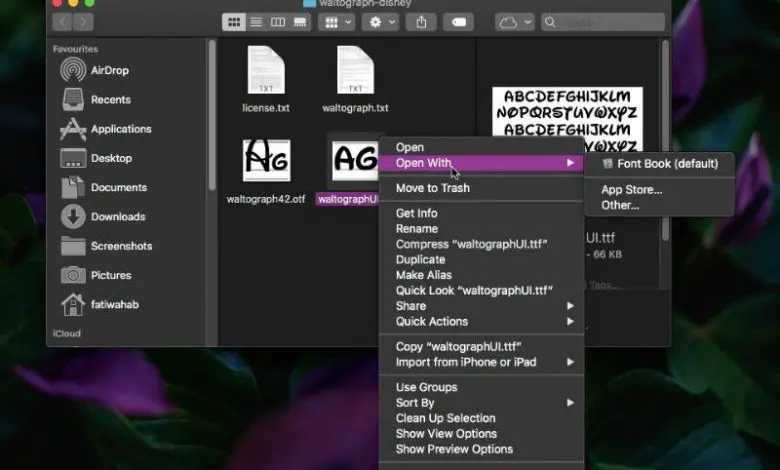
Task: Click the preview pane scrollbar
Action: [x=665, y=140]
